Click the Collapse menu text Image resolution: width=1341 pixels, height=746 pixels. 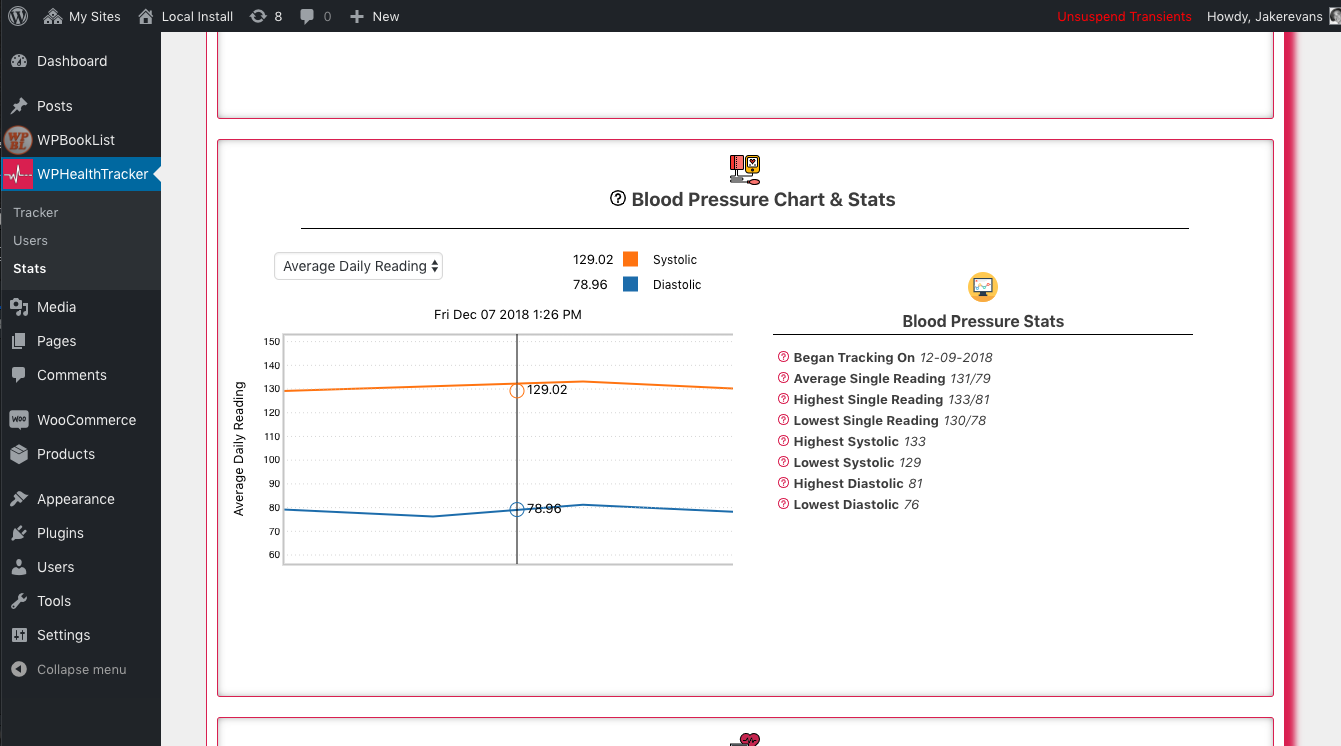tap(82, 669)
